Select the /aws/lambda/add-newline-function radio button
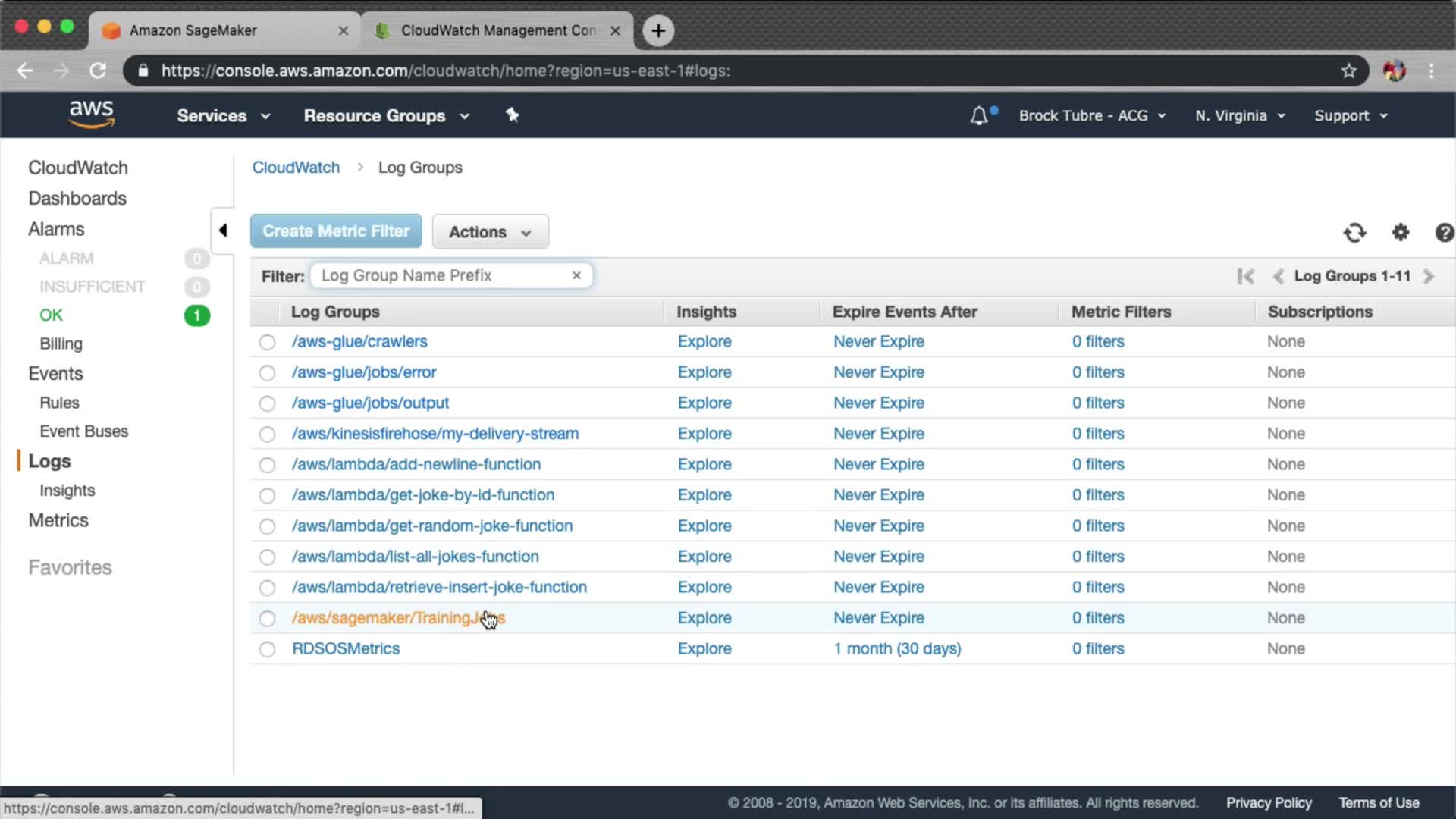The height and width of the screenshot is (819, 1456). [x=267, y=465]
